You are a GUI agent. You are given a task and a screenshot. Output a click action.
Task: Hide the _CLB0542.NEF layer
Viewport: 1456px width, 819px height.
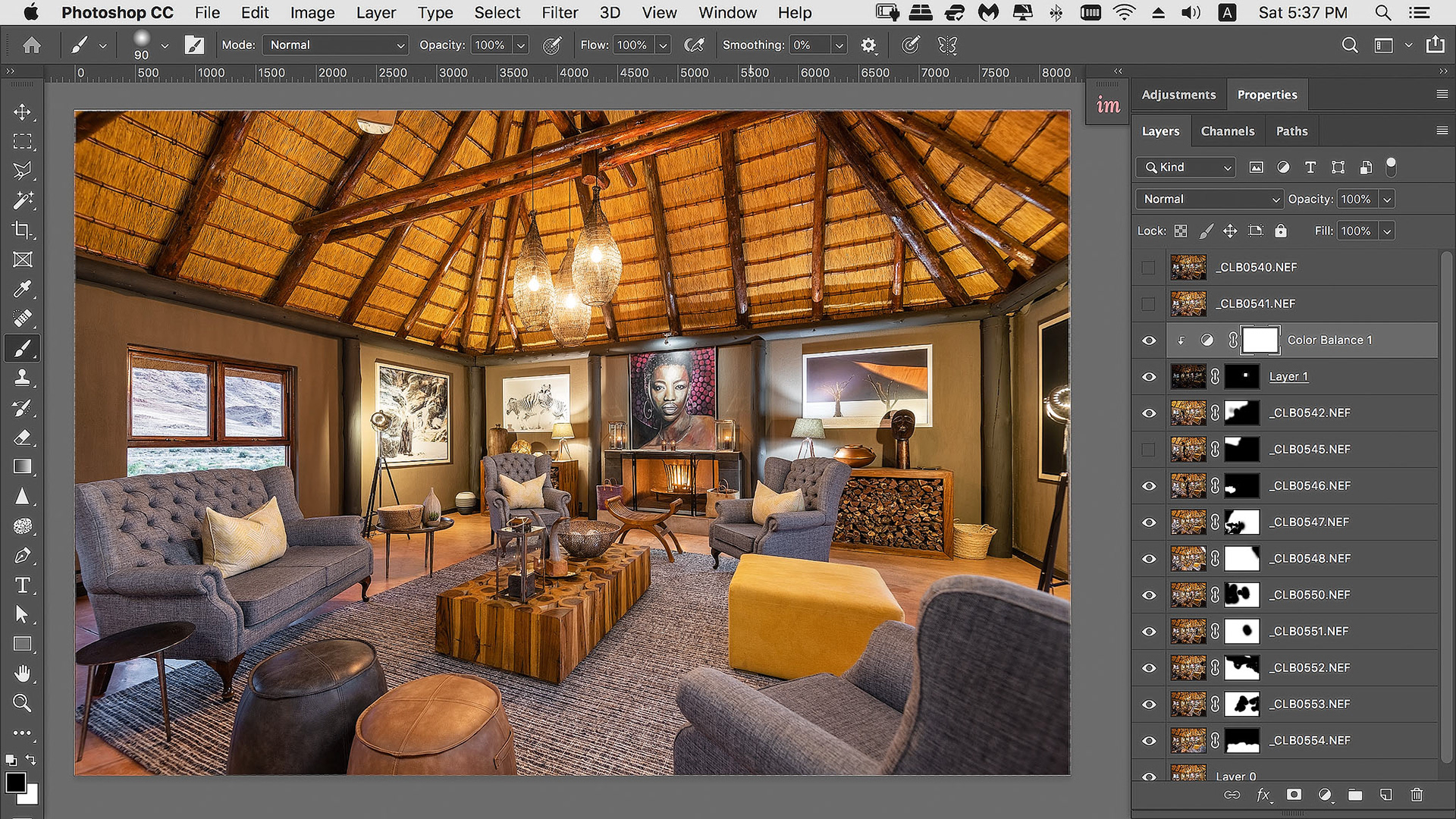pos(1149,413)
